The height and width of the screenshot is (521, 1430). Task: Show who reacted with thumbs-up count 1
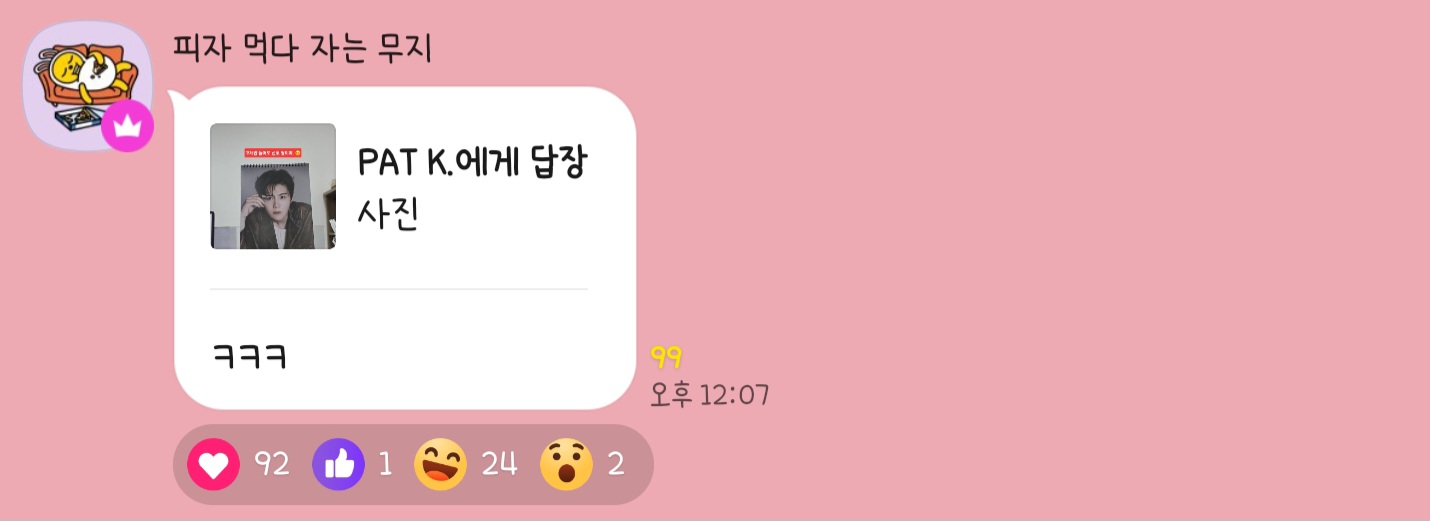(385, 465)
